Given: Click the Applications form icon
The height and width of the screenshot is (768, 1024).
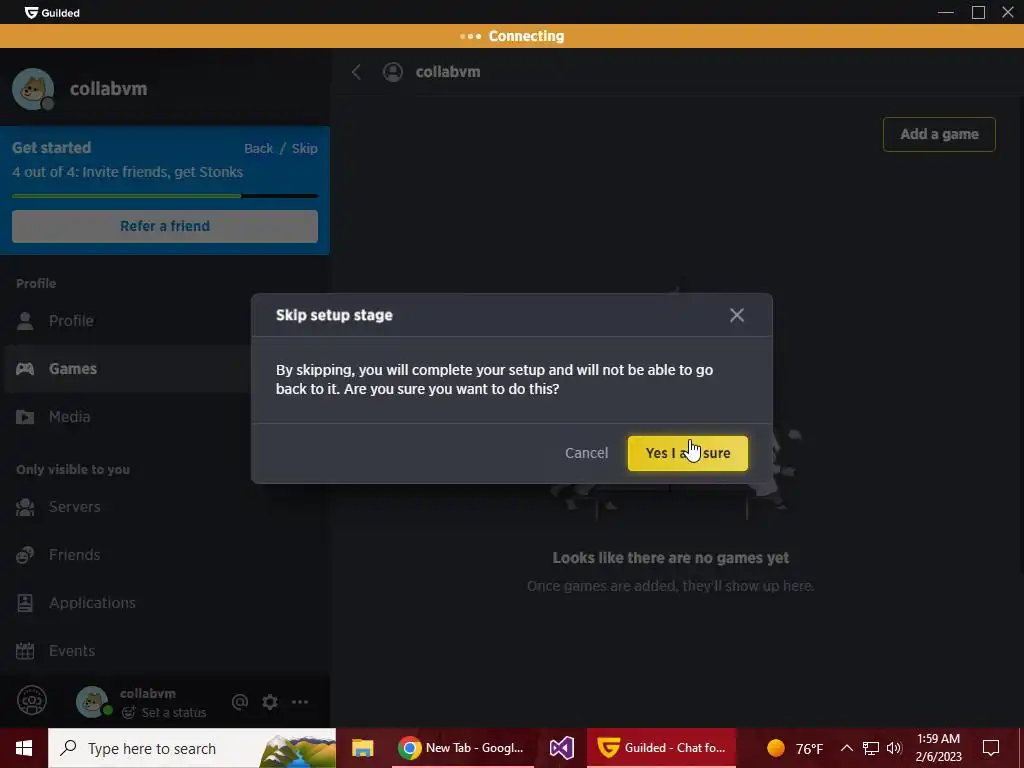Looking at the screenshot, I should tap(25, 603).
